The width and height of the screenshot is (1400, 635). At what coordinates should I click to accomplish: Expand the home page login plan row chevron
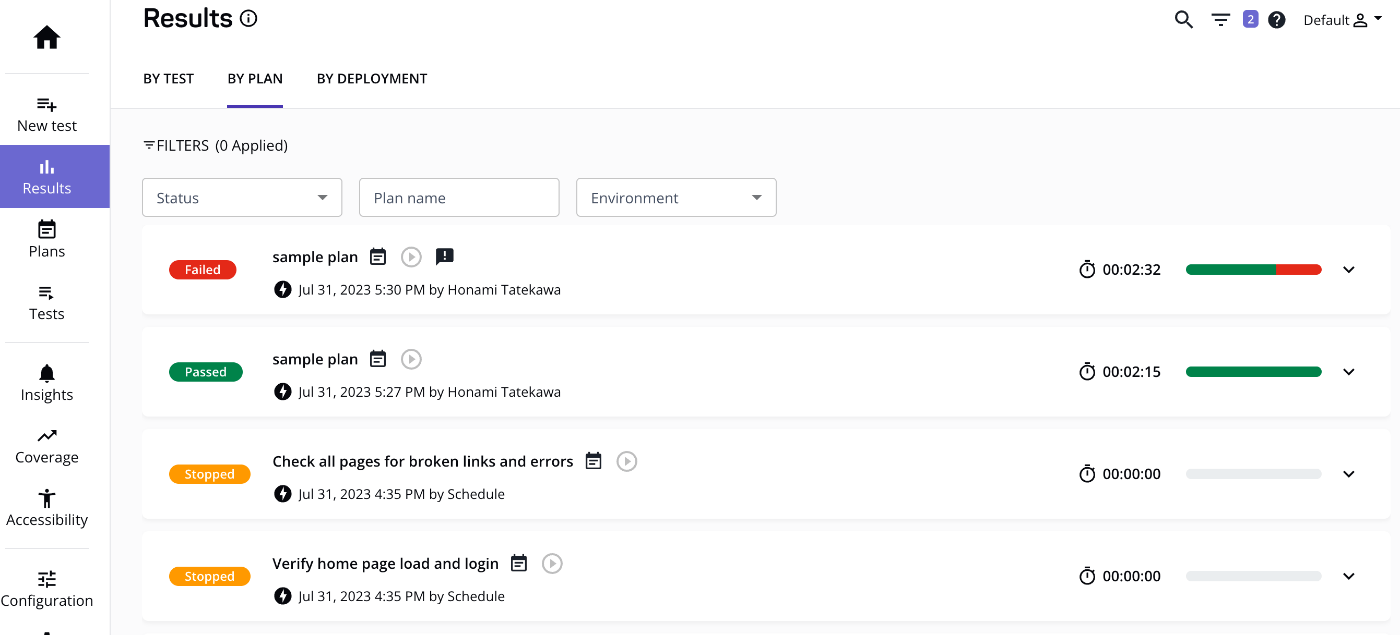point(1349,576)
